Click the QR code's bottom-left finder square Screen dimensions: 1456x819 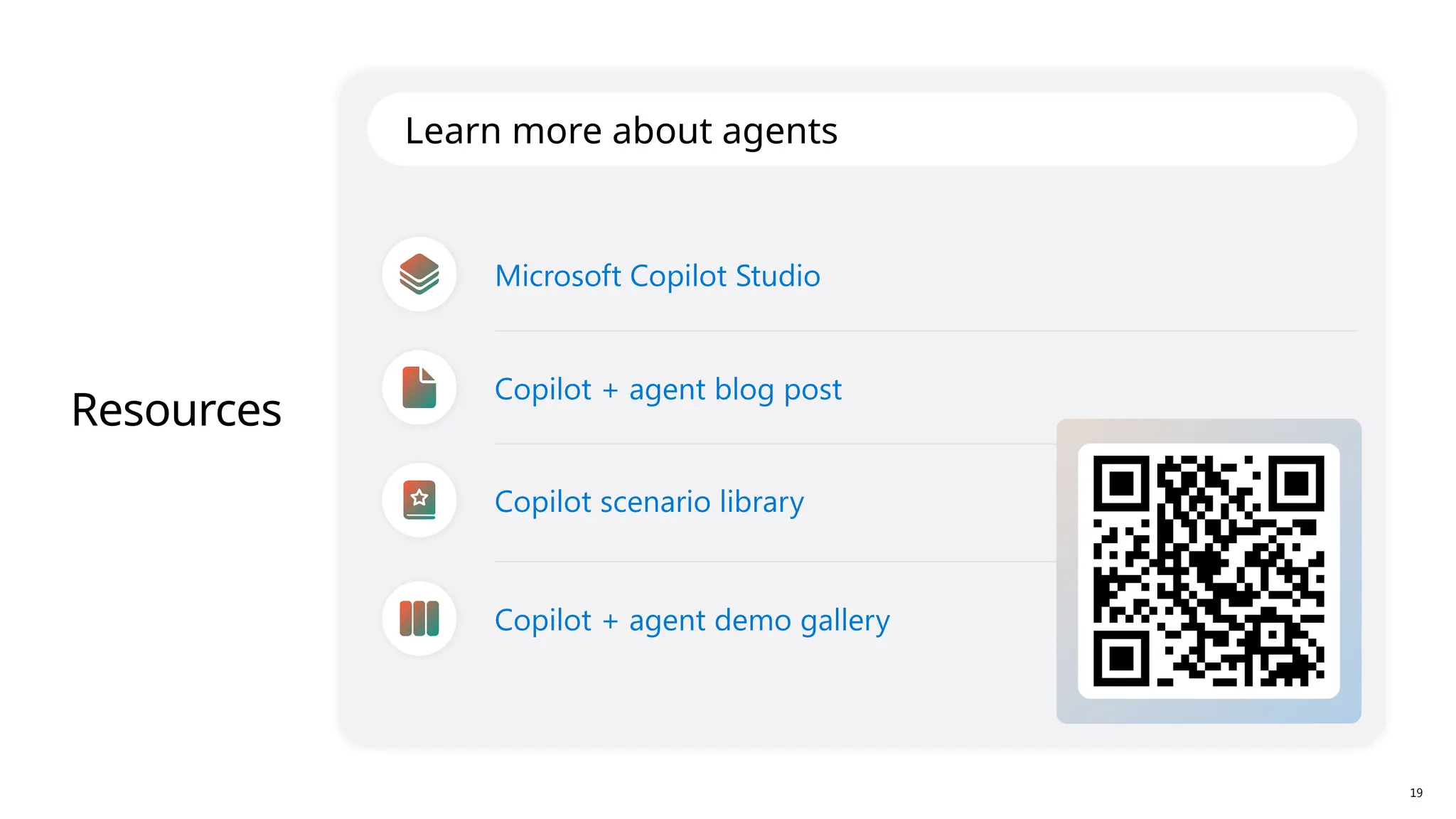click(x=1121, y=658)
